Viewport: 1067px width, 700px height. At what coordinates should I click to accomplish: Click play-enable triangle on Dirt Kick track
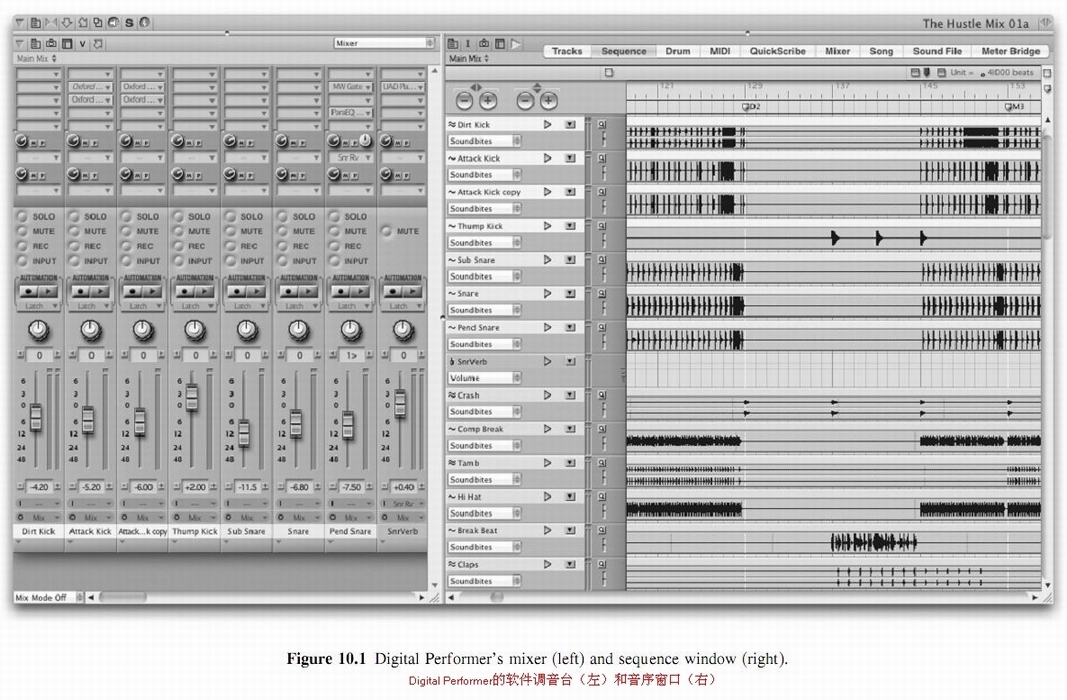coord(548,124)
